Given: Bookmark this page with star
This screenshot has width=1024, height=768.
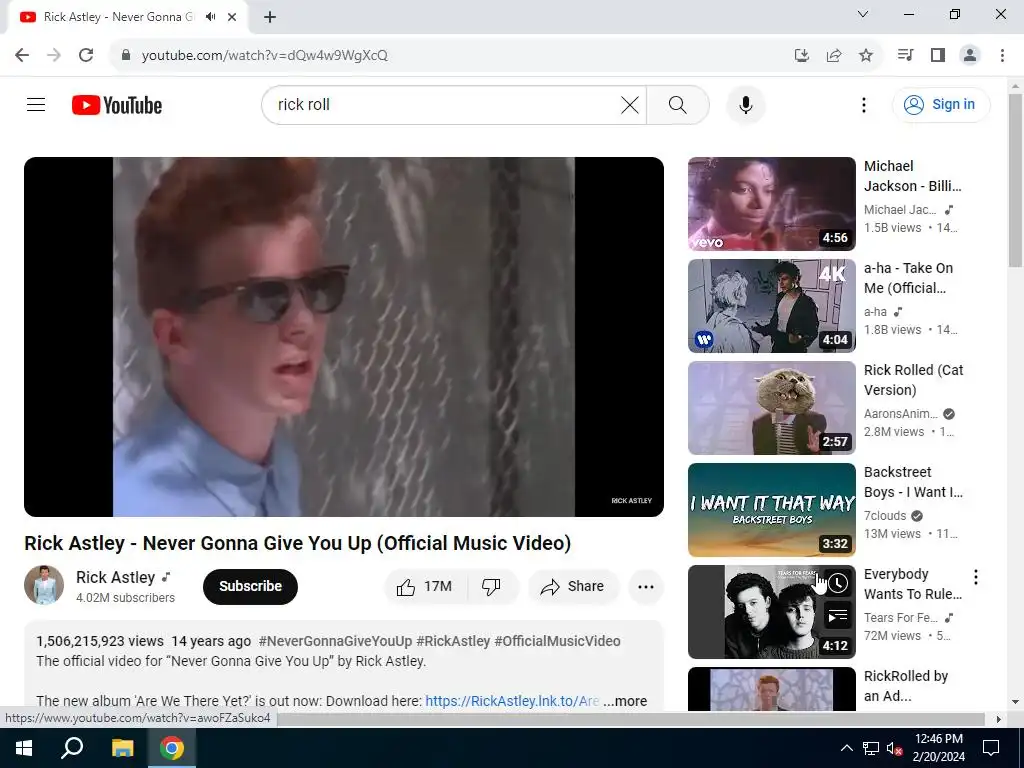Looking at the screenshot, I should (866, 56).
